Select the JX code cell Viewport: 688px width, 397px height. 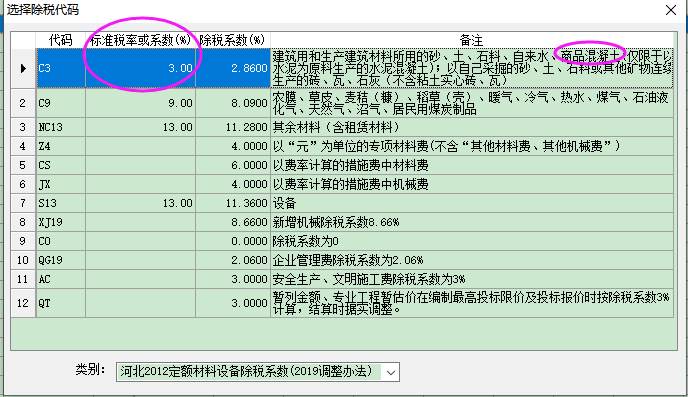click(61, 184)
